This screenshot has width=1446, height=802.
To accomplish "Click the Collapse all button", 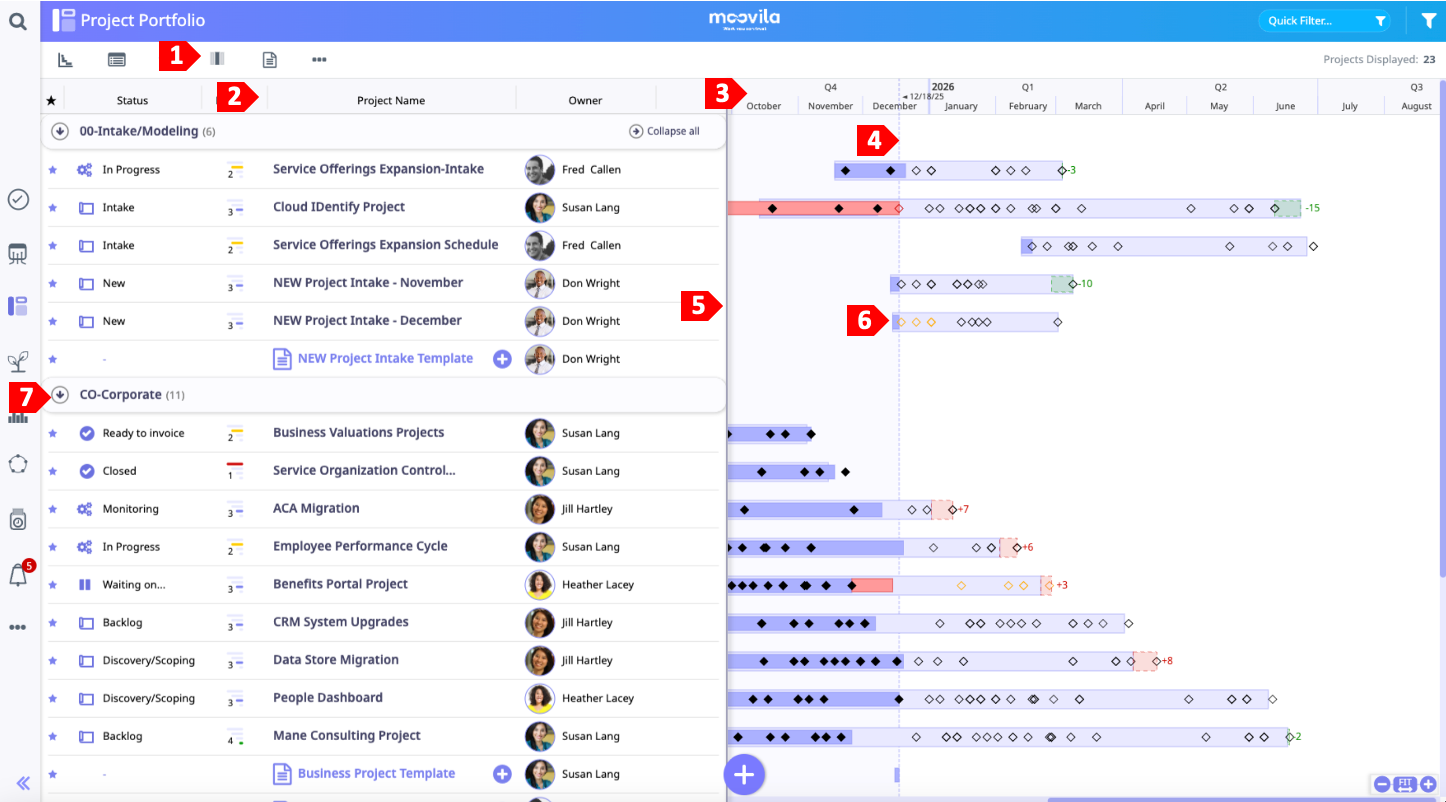I will [x=664, y=131].
